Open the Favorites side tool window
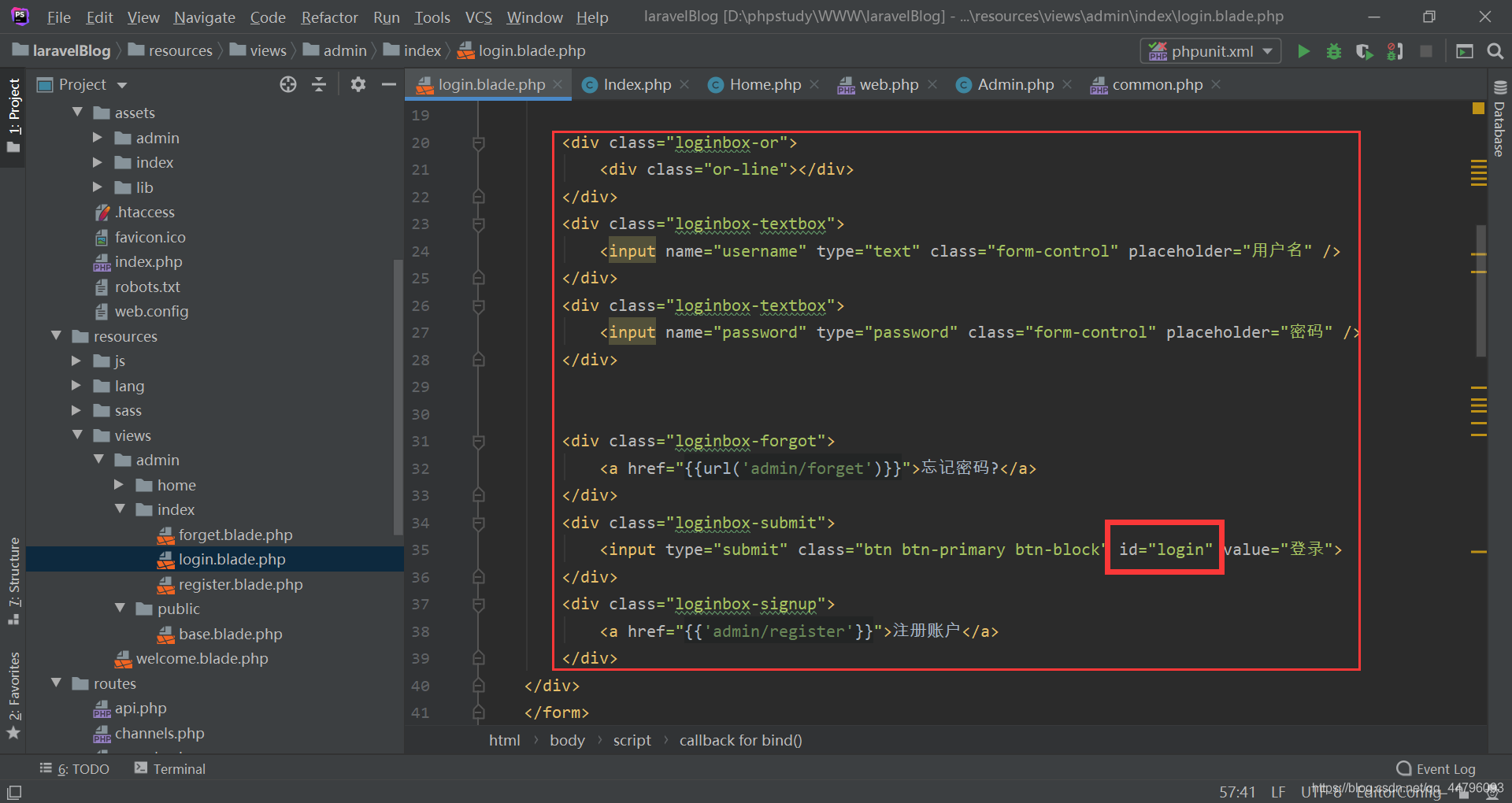Viewport: 1512px width, 803px height. pos(13,696)
